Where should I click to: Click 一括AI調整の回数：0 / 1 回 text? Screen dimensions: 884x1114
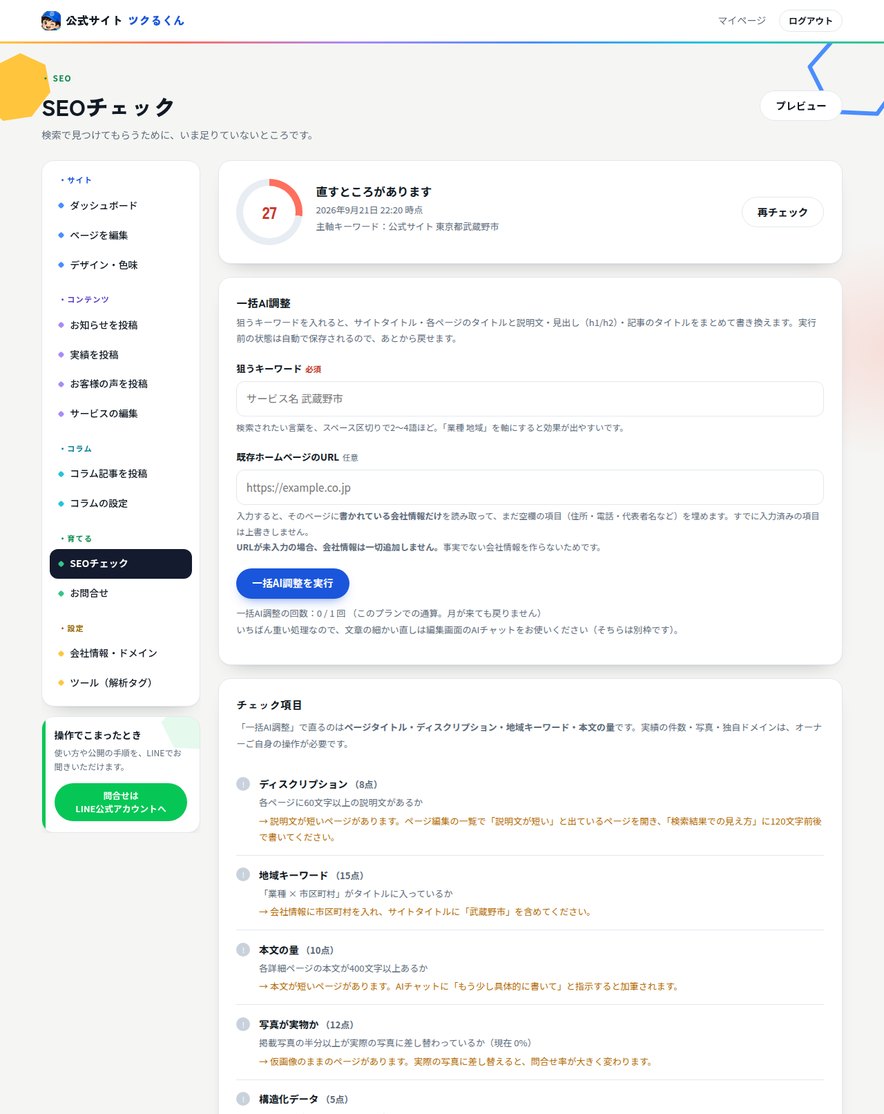point(291,613)
